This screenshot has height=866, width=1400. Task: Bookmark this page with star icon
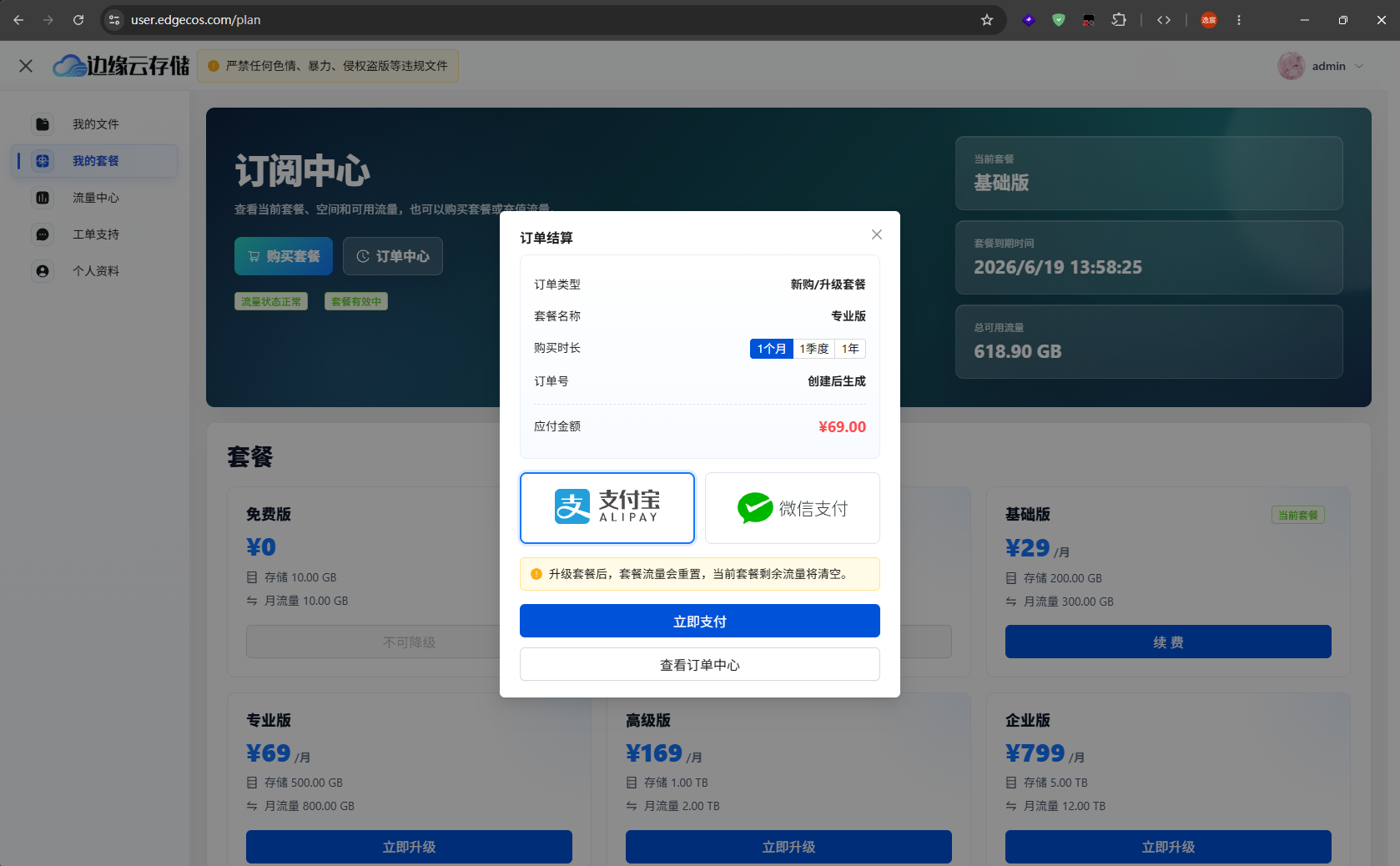pyautogui.click(x=987, y=20)
